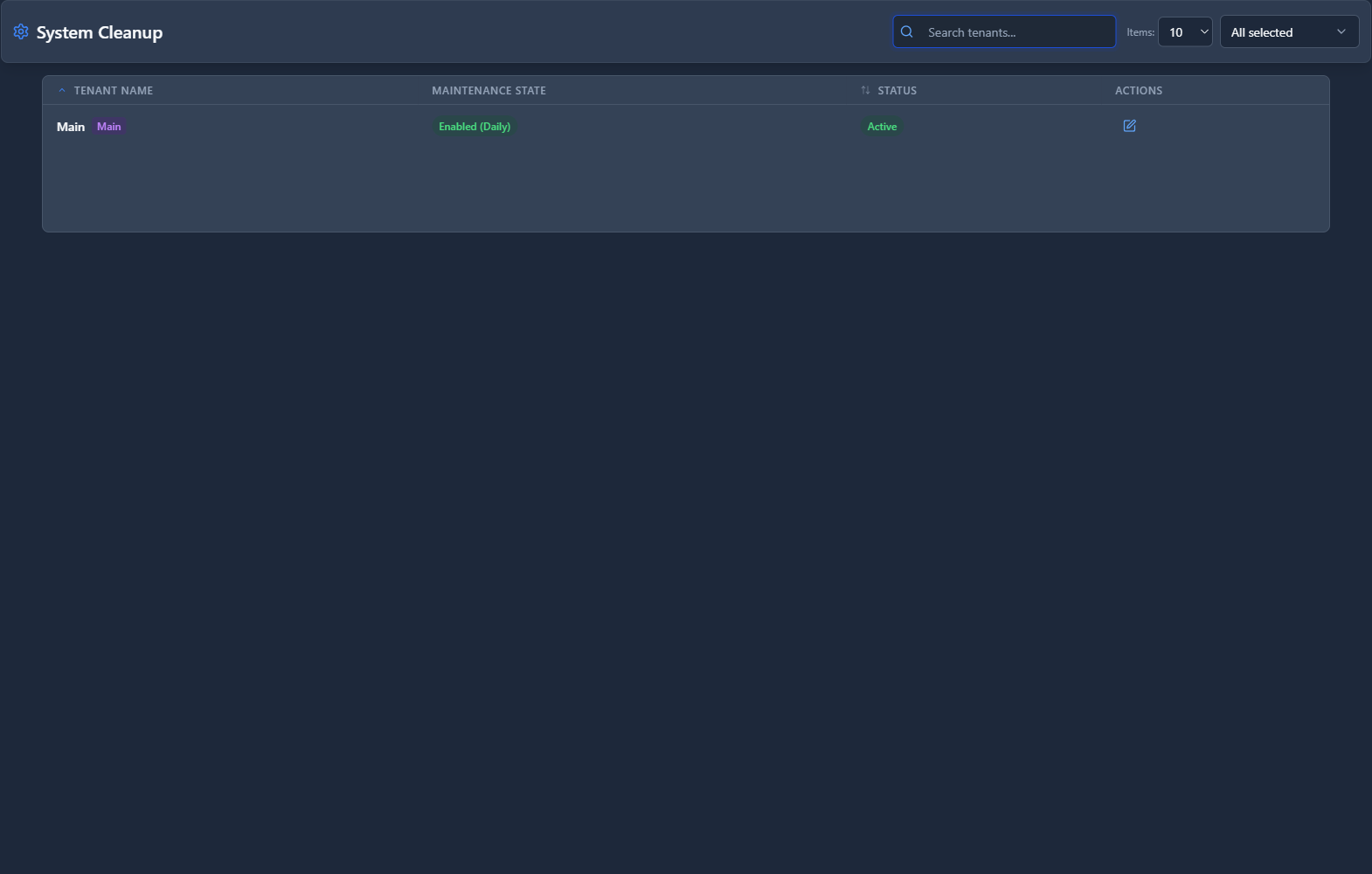Screen dimensions: 1372x874
Task: Click the Enabled (Daily) maintenance badge
Action: coord(475,127)
